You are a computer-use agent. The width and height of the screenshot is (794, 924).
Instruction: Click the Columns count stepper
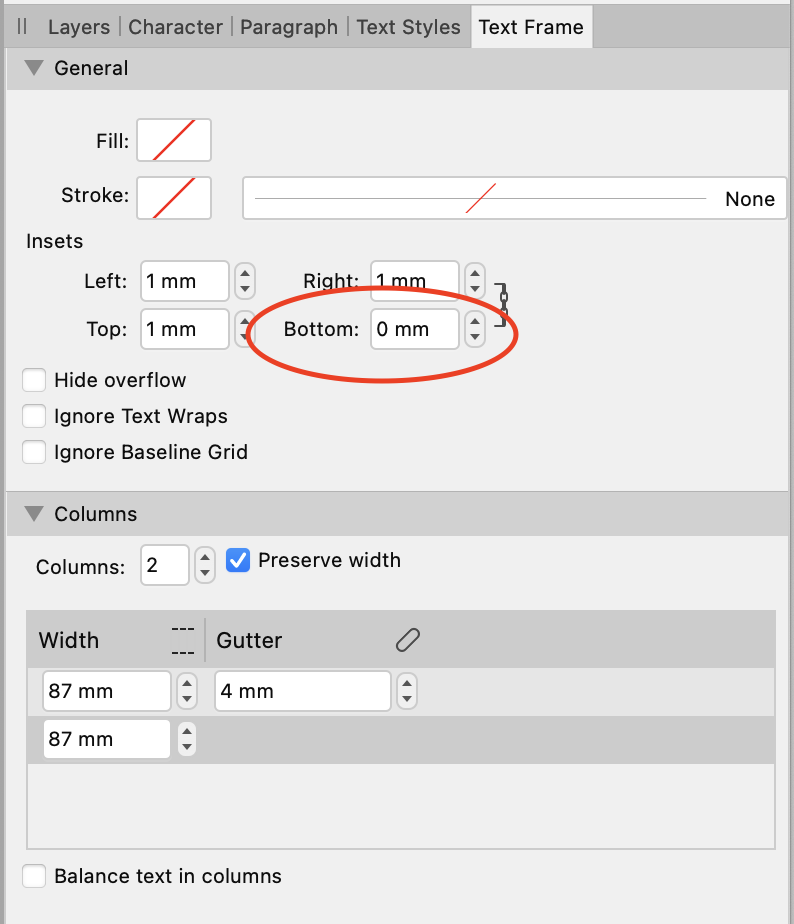coord(205,566)
